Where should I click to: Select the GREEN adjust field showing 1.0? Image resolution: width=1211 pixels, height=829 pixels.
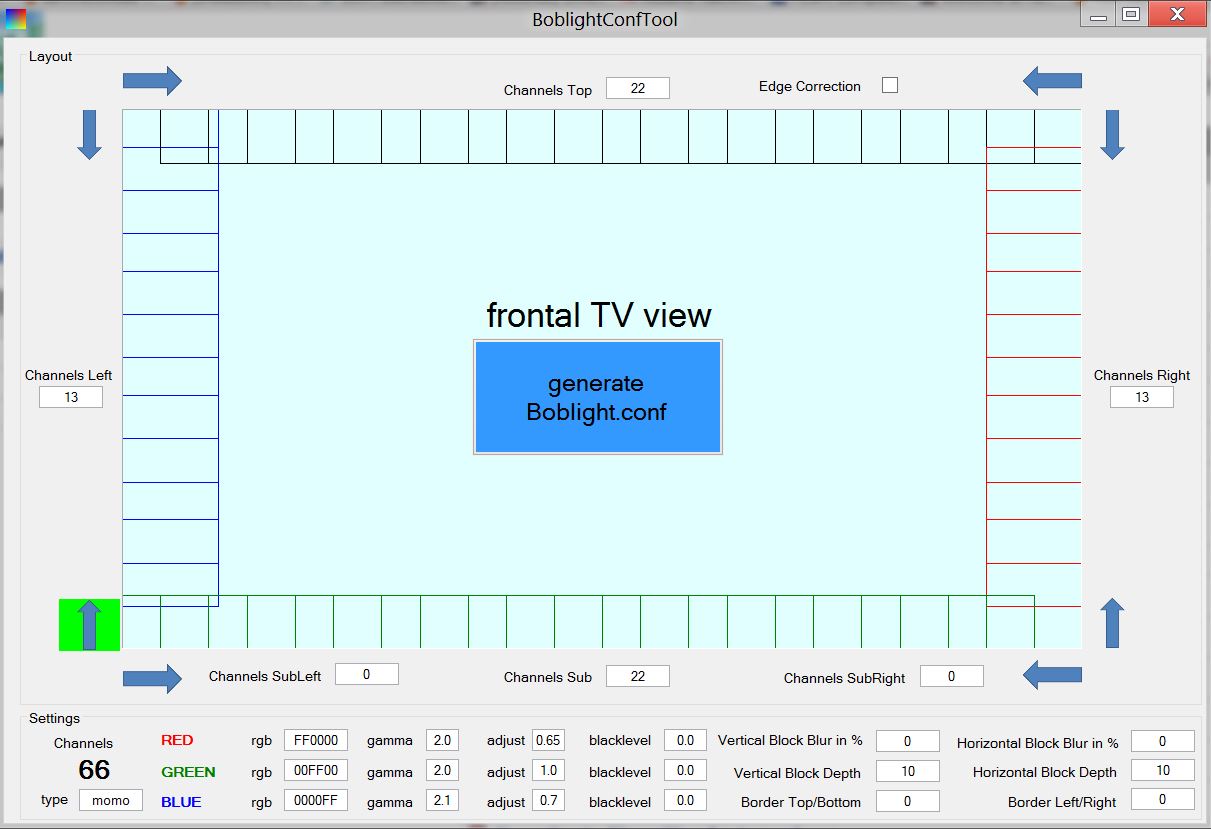click(548, 770)
